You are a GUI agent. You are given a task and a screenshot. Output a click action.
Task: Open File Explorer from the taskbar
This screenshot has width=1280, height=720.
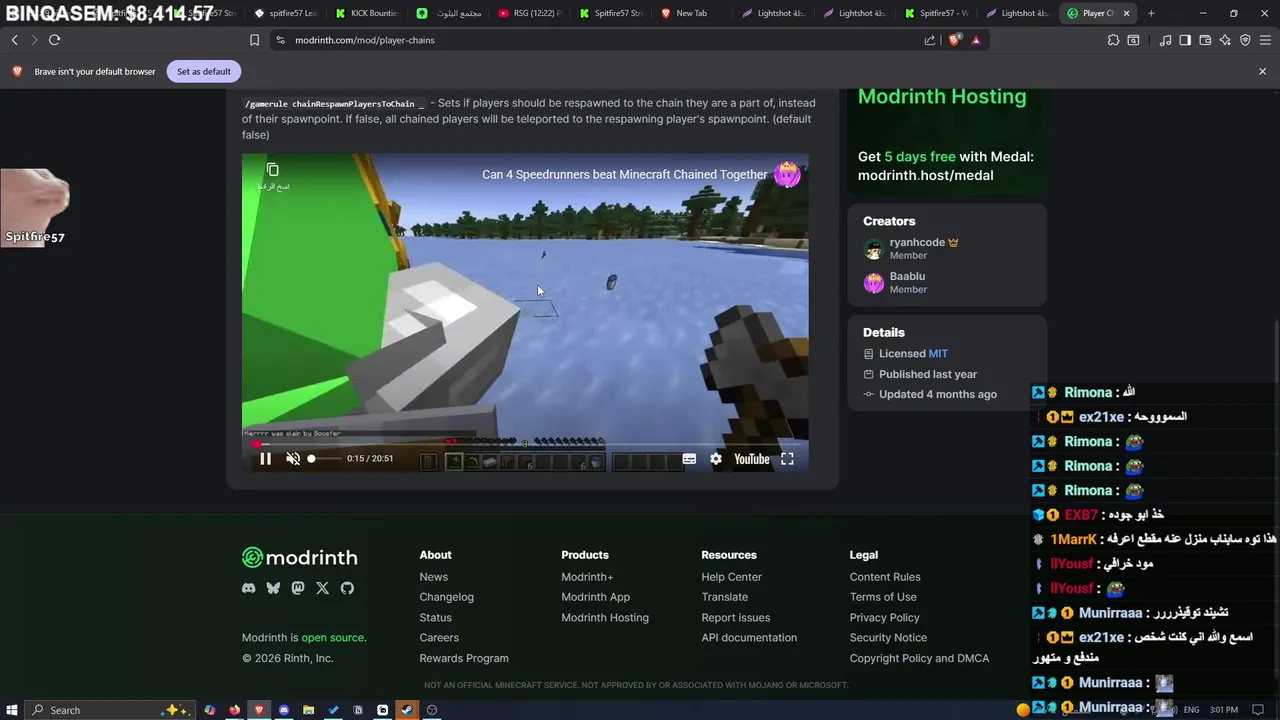click(308, 710)
